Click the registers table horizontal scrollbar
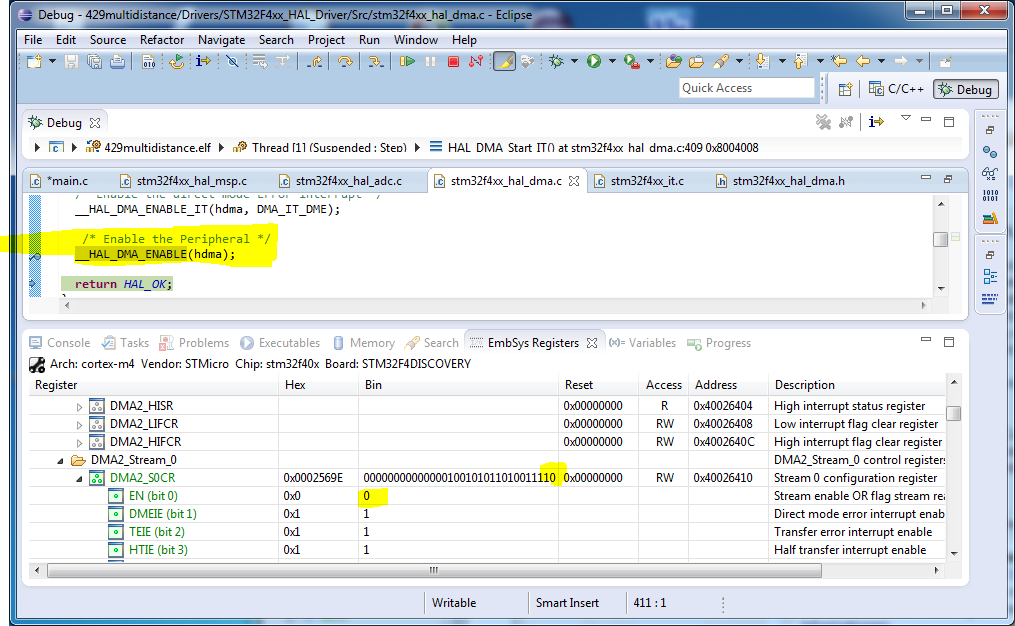 coord(434,570)
